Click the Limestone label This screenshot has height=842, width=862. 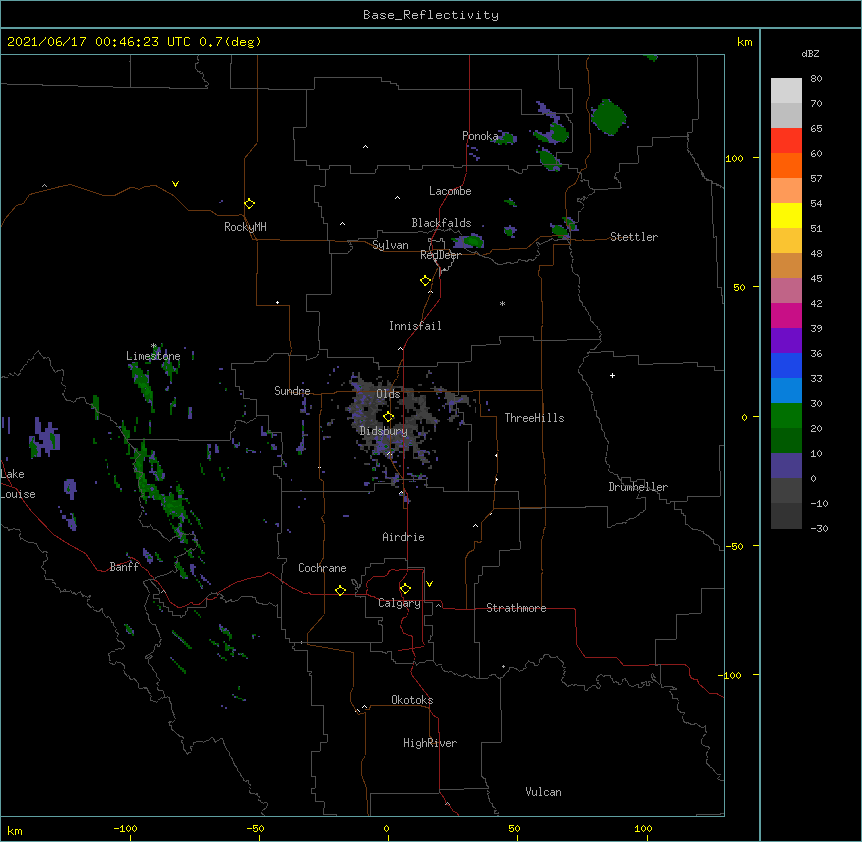point(153,356)
